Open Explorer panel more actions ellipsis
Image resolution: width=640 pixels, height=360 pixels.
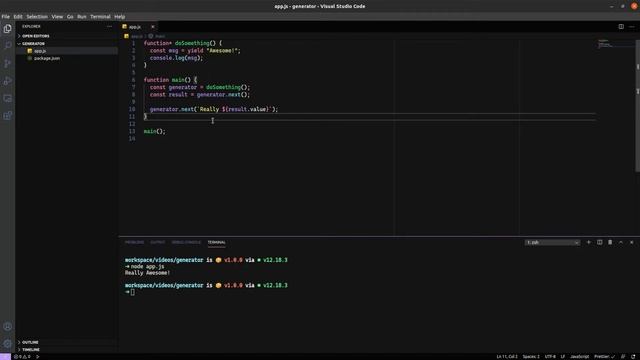(x=109, y=27)
